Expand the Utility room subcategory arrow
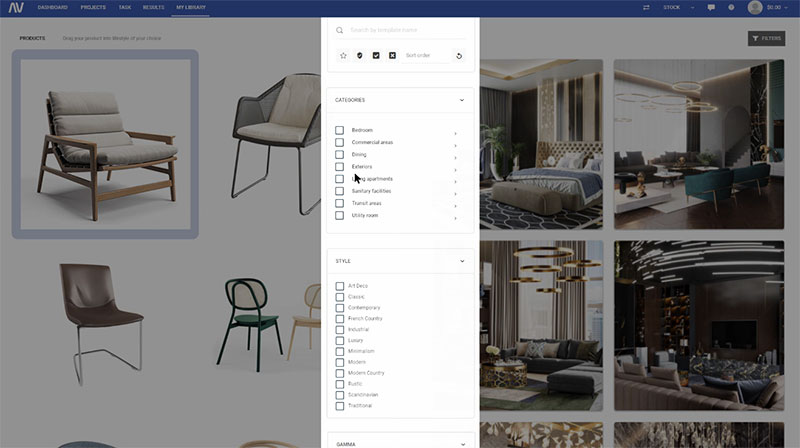800x448 pixels. click(455, 218)
